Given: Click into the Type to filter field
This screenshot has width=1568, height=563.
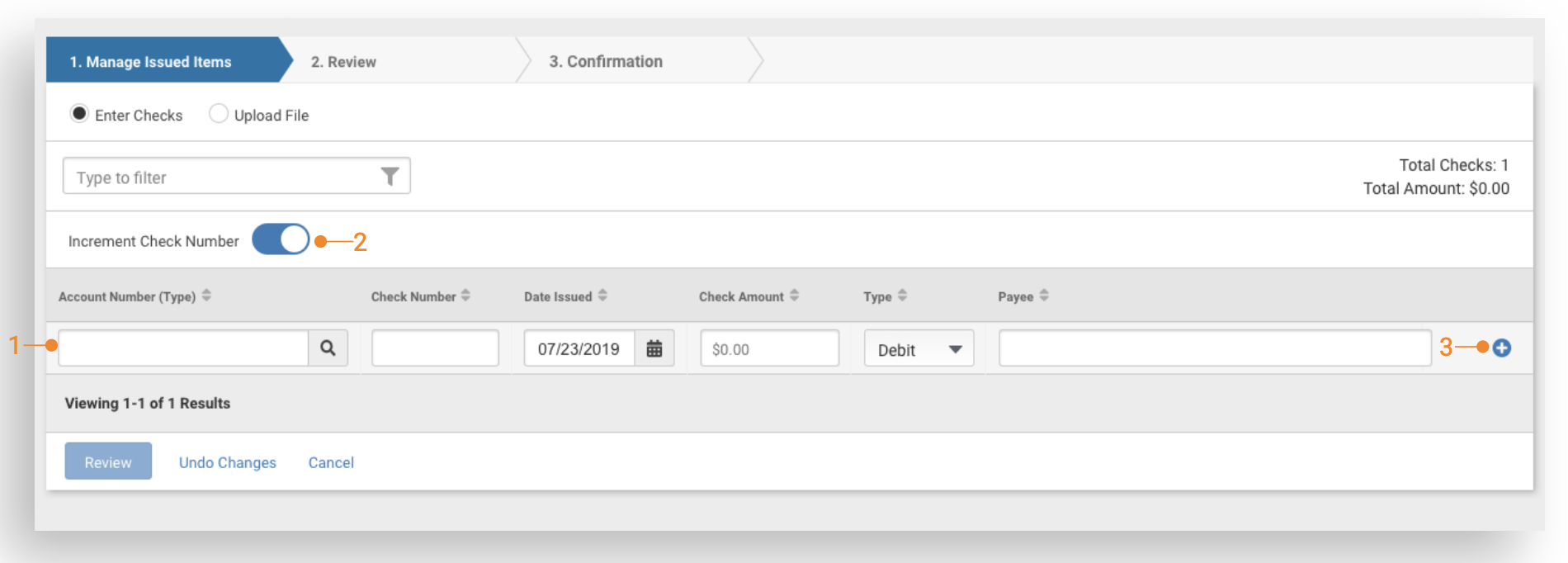Looking at the screenshot, I should (x=219, y=177).
